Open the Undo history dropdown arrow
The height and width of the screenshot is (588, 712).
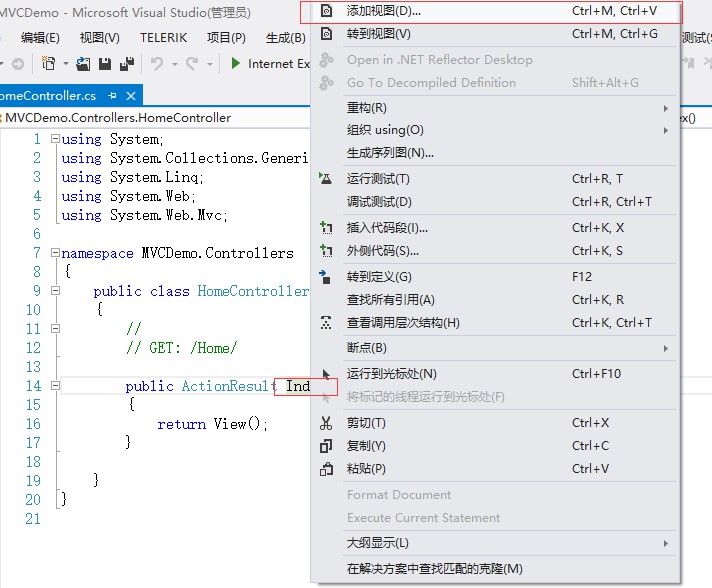(175, 64)
